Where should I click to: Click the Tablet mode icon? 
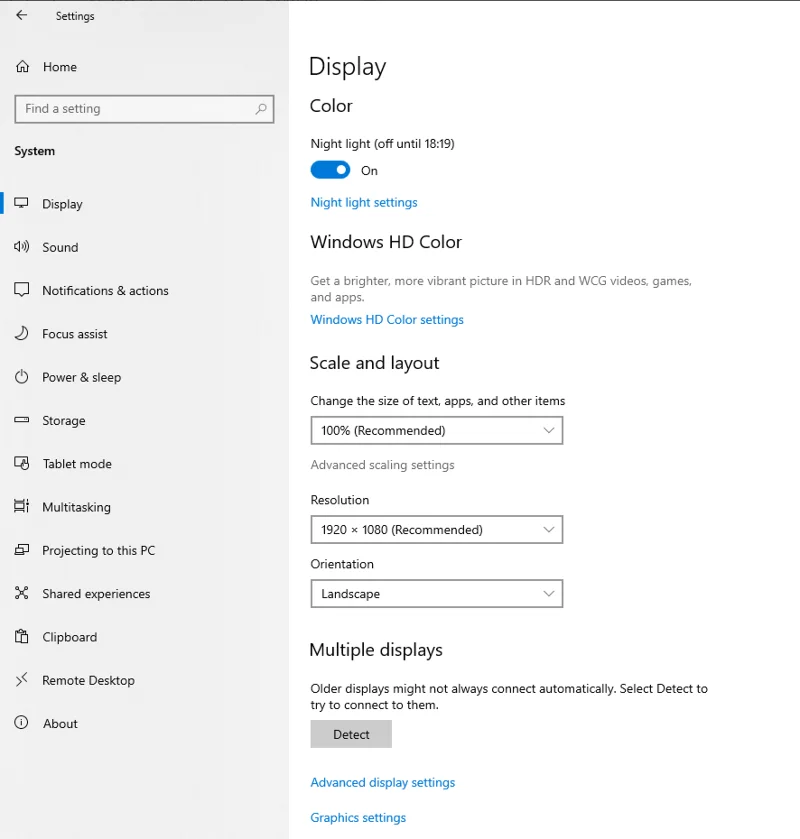[x=21, y=463]
